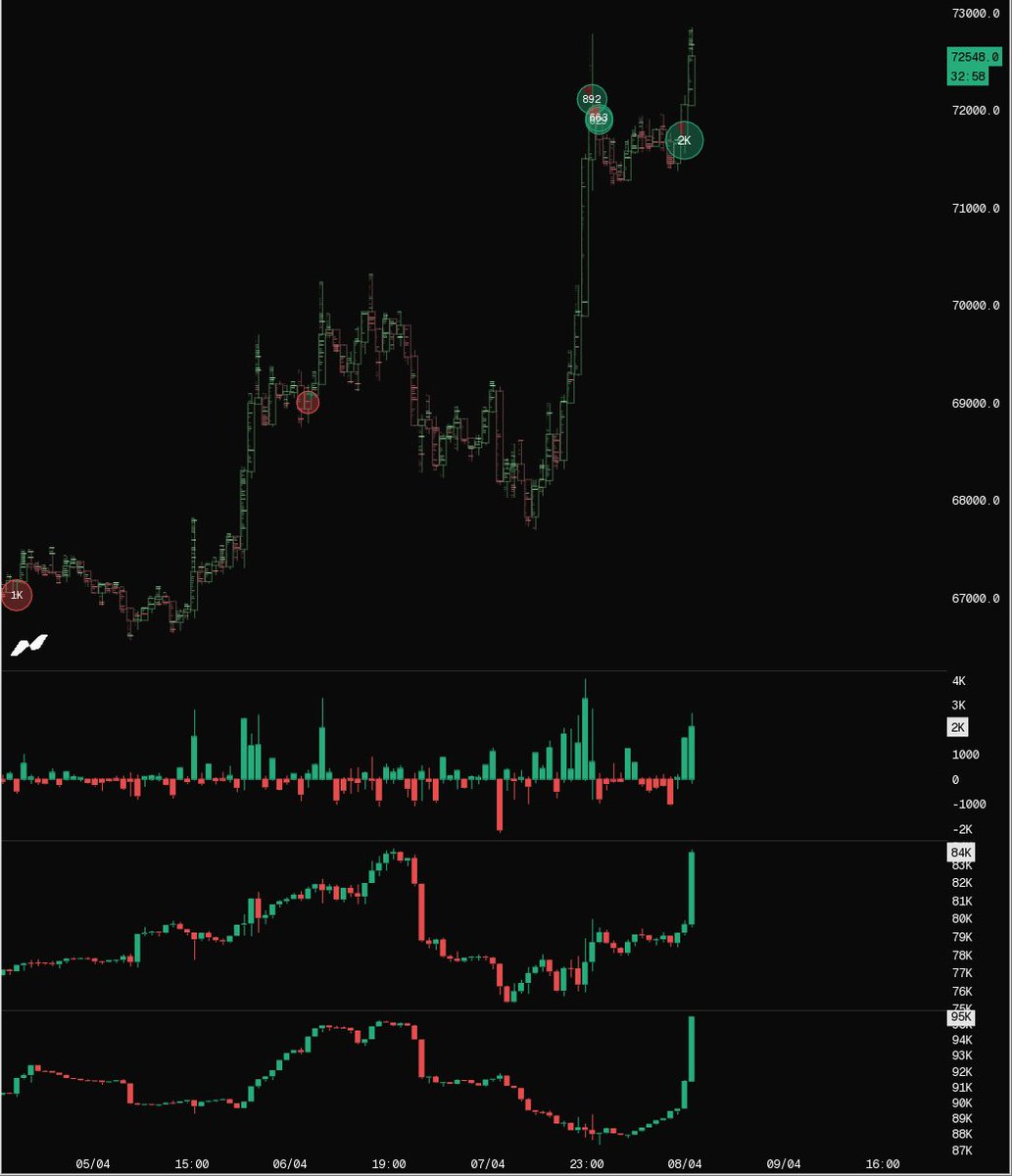
Task: Click the 67000.0 price axis label
Action: 976,599
